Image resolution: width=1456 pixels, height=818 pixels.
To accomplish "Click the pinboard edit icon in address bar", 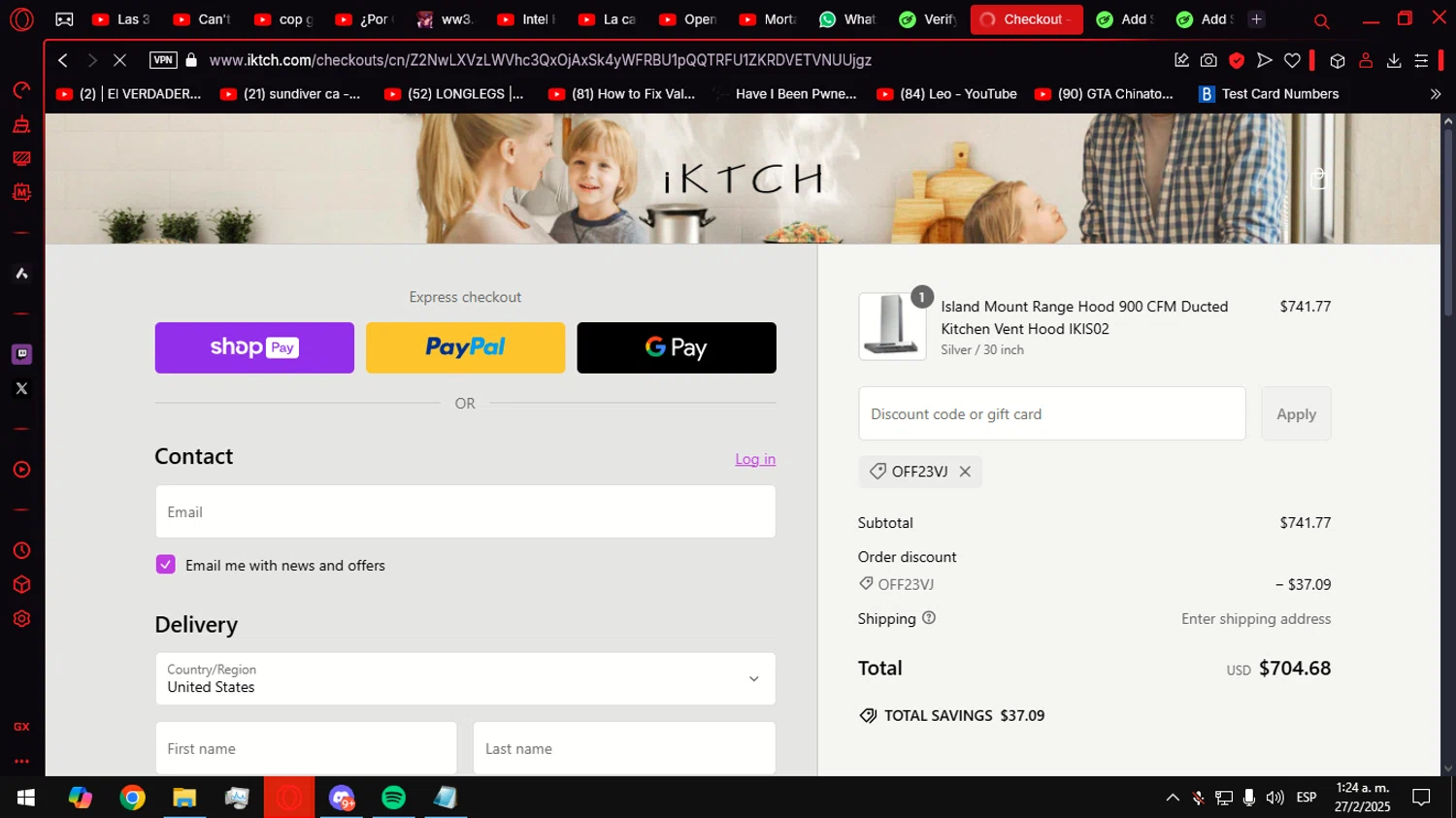I will (1181, 60).
